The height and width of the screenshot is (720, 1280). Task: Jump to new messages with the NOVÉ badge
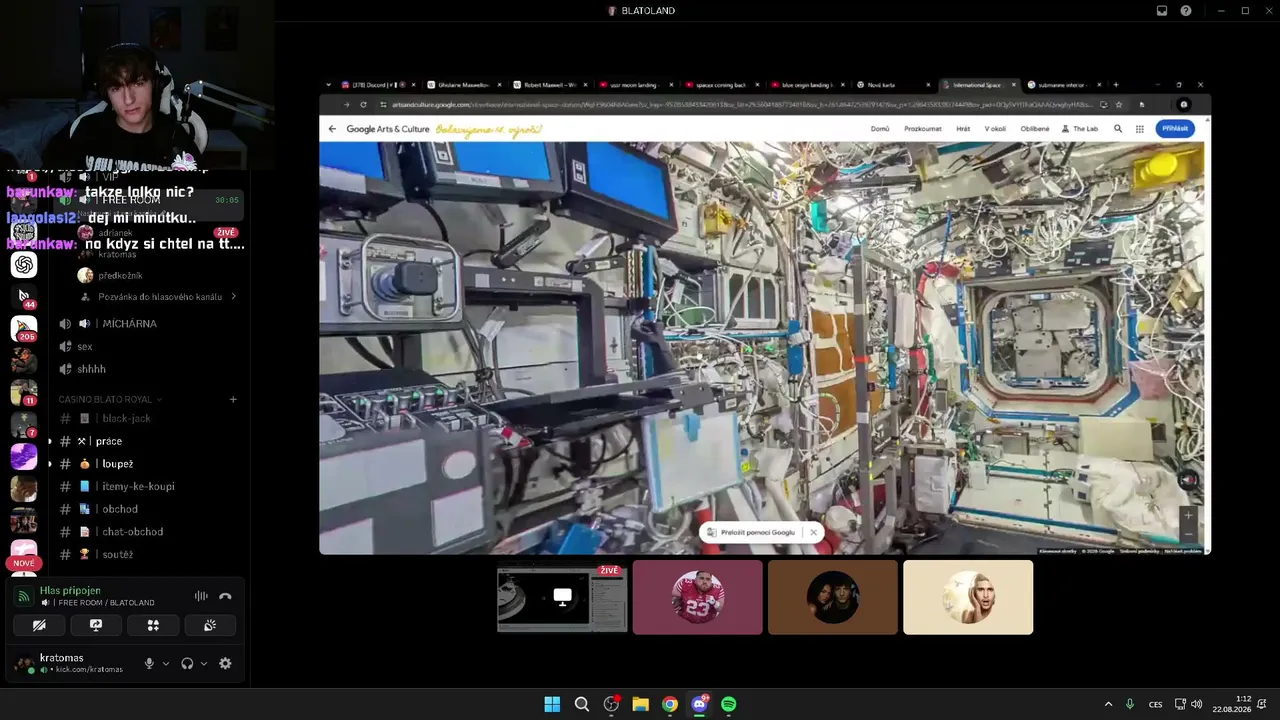tap(24, 563)
